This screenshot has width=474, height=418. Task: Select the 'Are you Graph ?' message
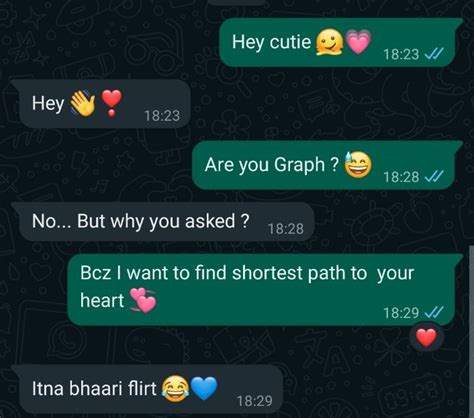[327, 165]
